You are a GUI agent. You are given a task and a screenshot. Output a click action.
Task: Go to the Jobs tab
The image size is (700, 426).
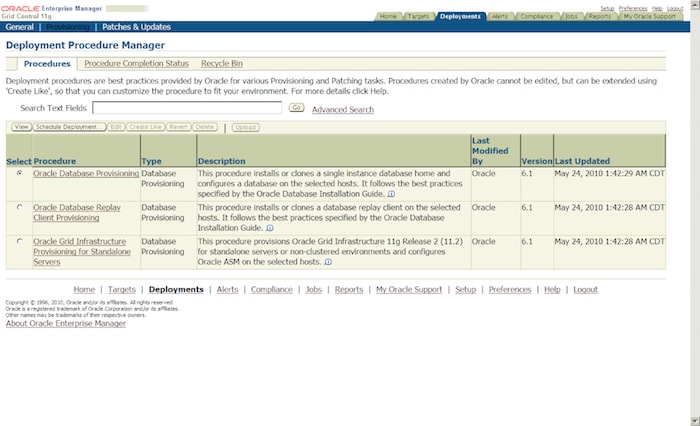tap(571, 17)
